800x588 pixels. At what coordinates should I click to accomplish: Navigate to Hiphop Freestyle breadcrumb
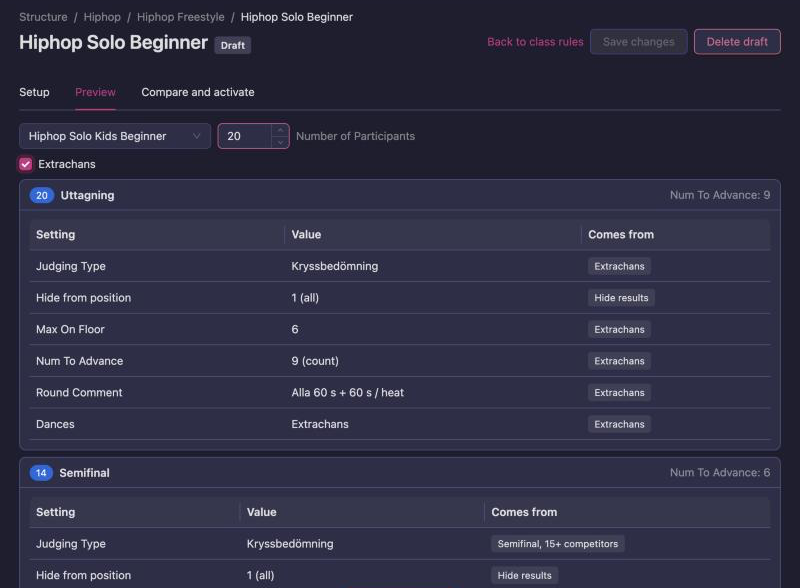(x=181, y=17)
